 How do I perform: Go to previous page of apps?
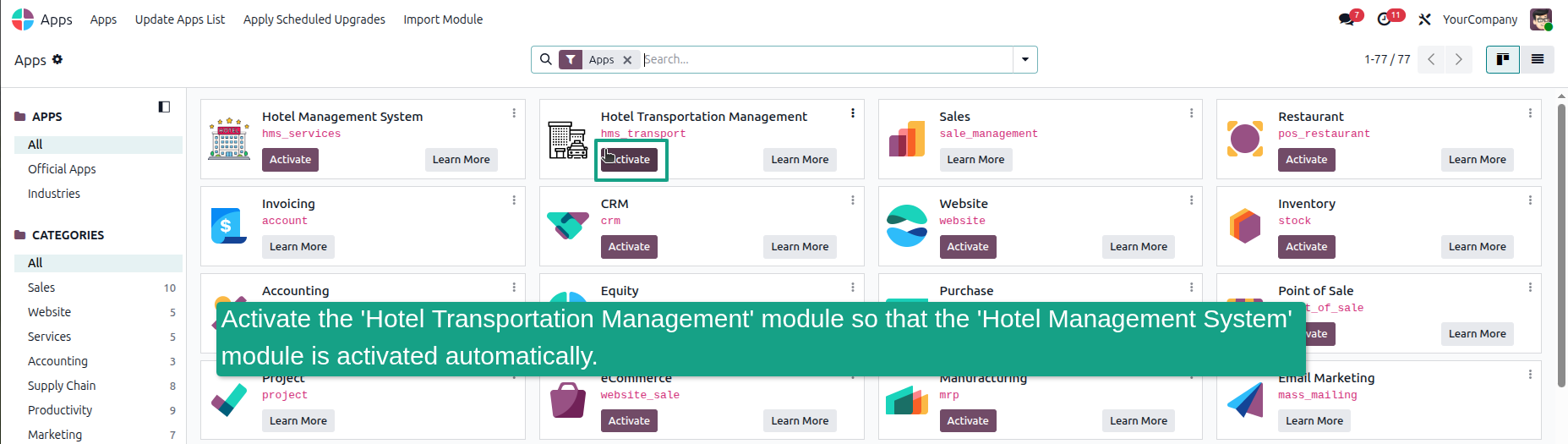1431,59
